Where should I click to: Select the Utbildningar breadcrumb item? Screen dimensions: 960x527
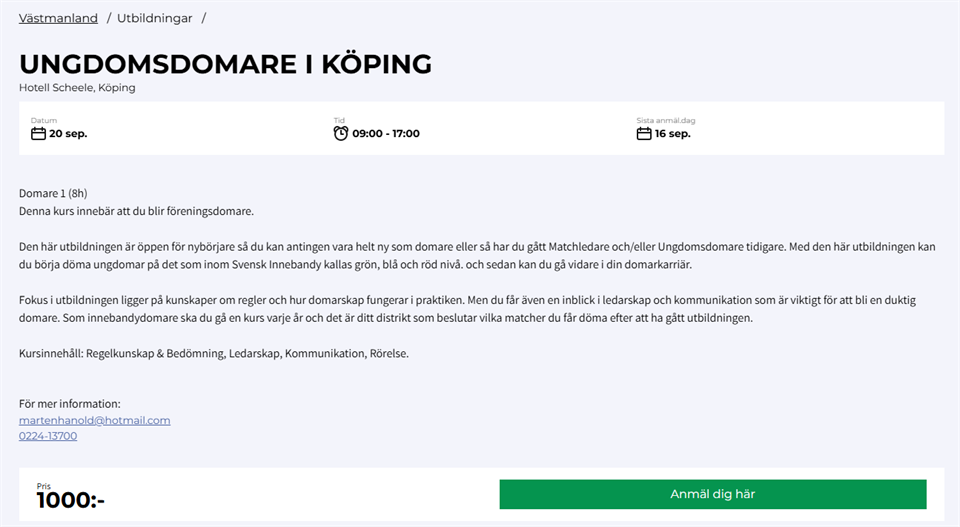155,18
